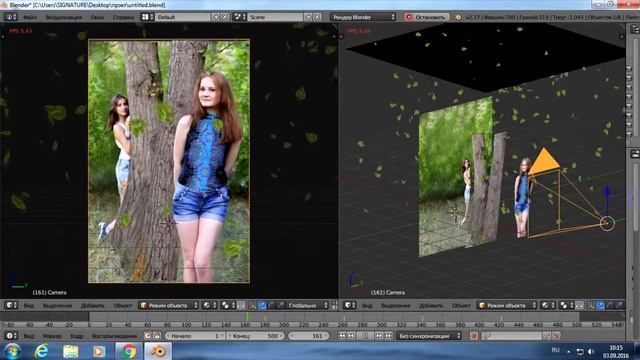Click the Остановить button
The image size is (640, 360).
click(x=427, y=17)
